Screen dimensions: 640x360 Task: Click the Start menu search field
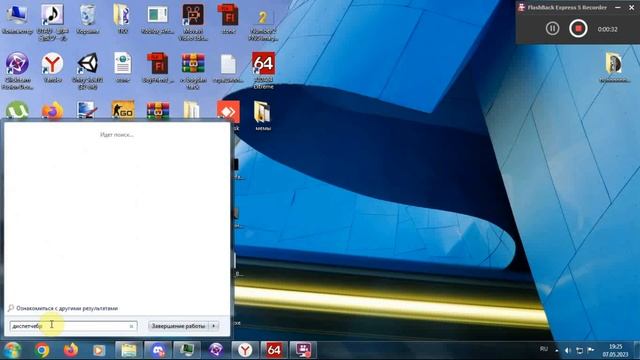[73, 326]
